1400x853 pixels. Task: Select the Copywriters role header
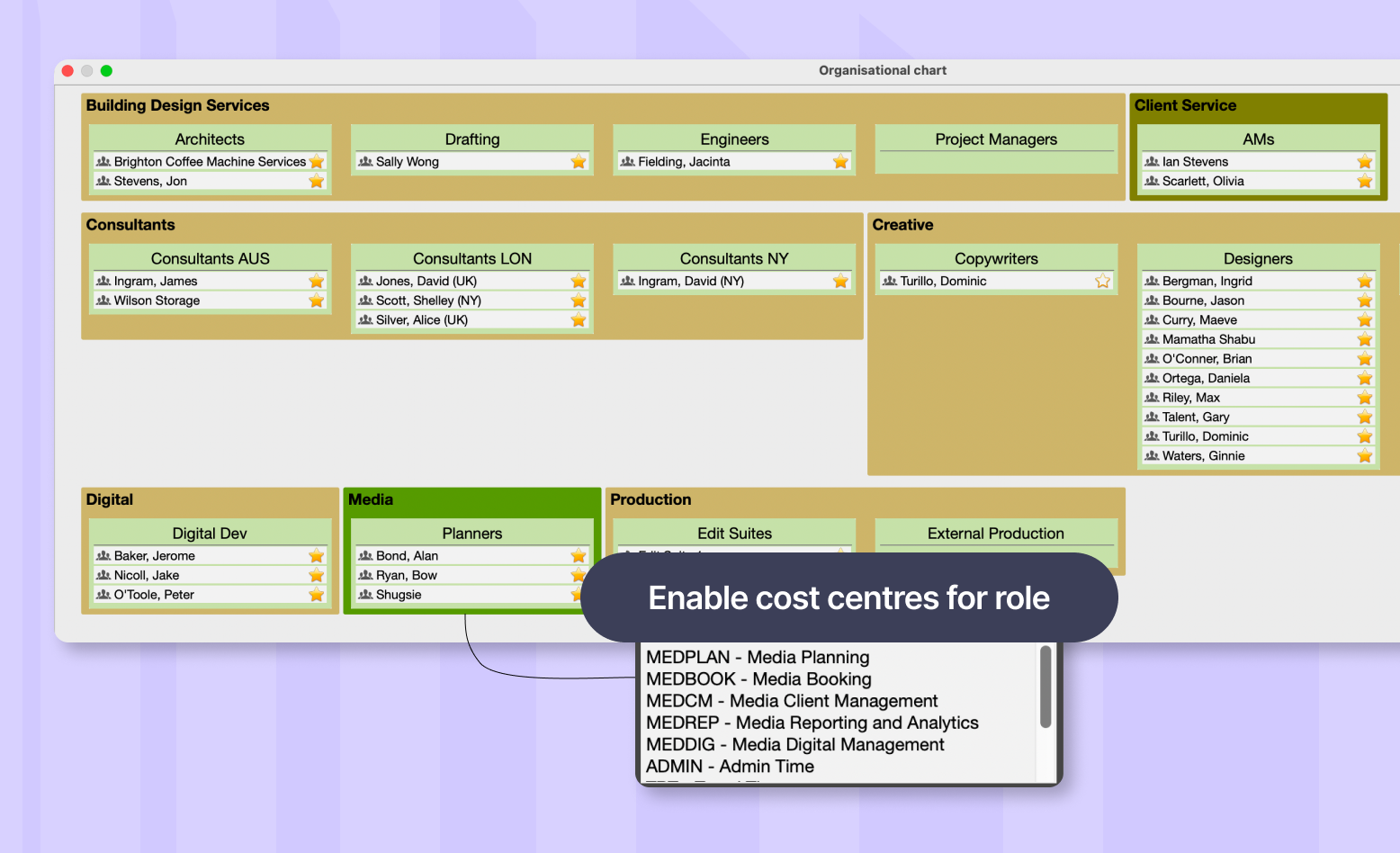tap(996, 259)
